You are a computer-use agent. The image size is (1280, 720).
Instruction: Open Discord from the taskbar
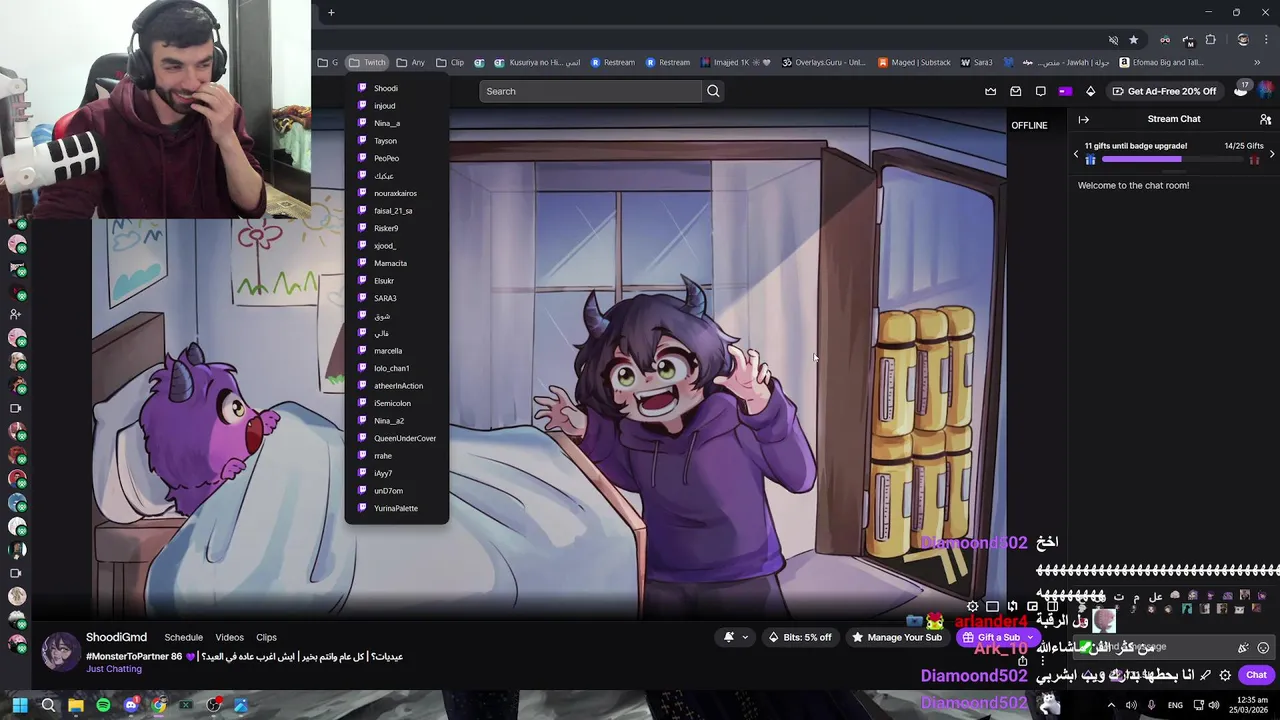(x=131, y=705)
